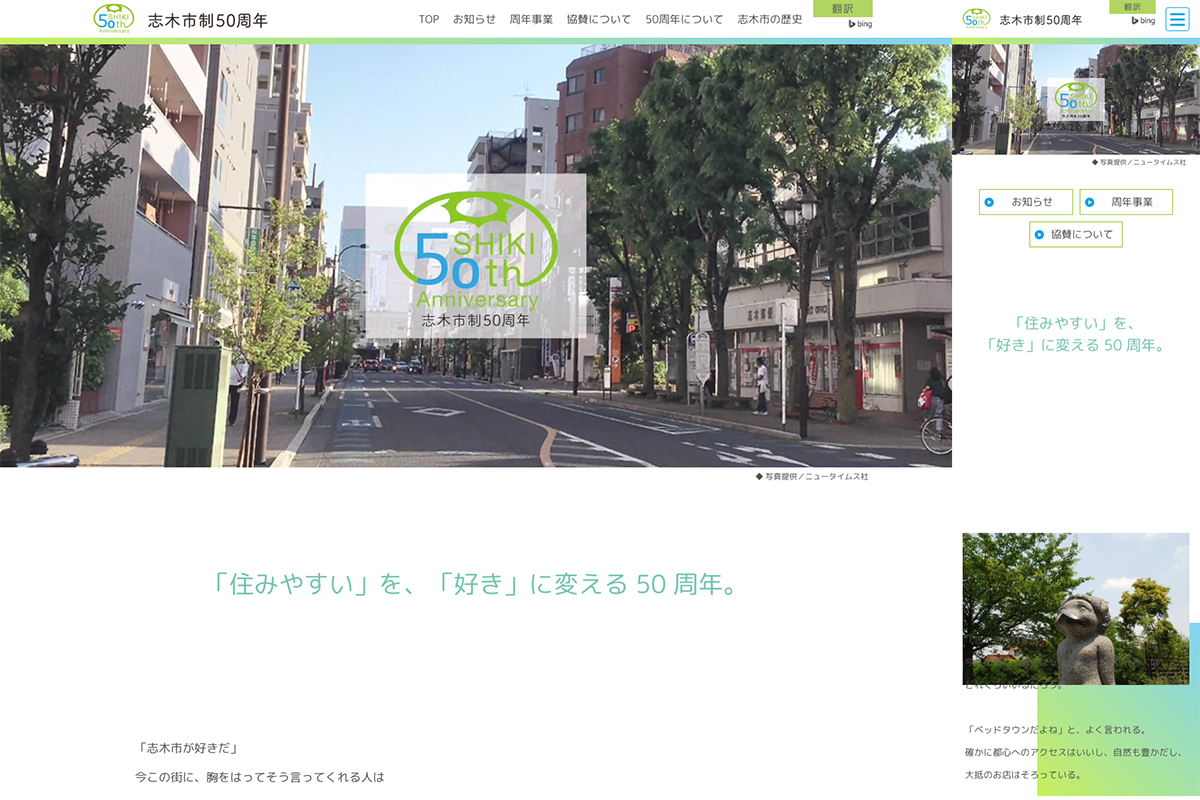The width and height of the screenshot is (1200, 800).
Task: Click the bing logo right of 志木市の歴史
Action: (859, 23)
